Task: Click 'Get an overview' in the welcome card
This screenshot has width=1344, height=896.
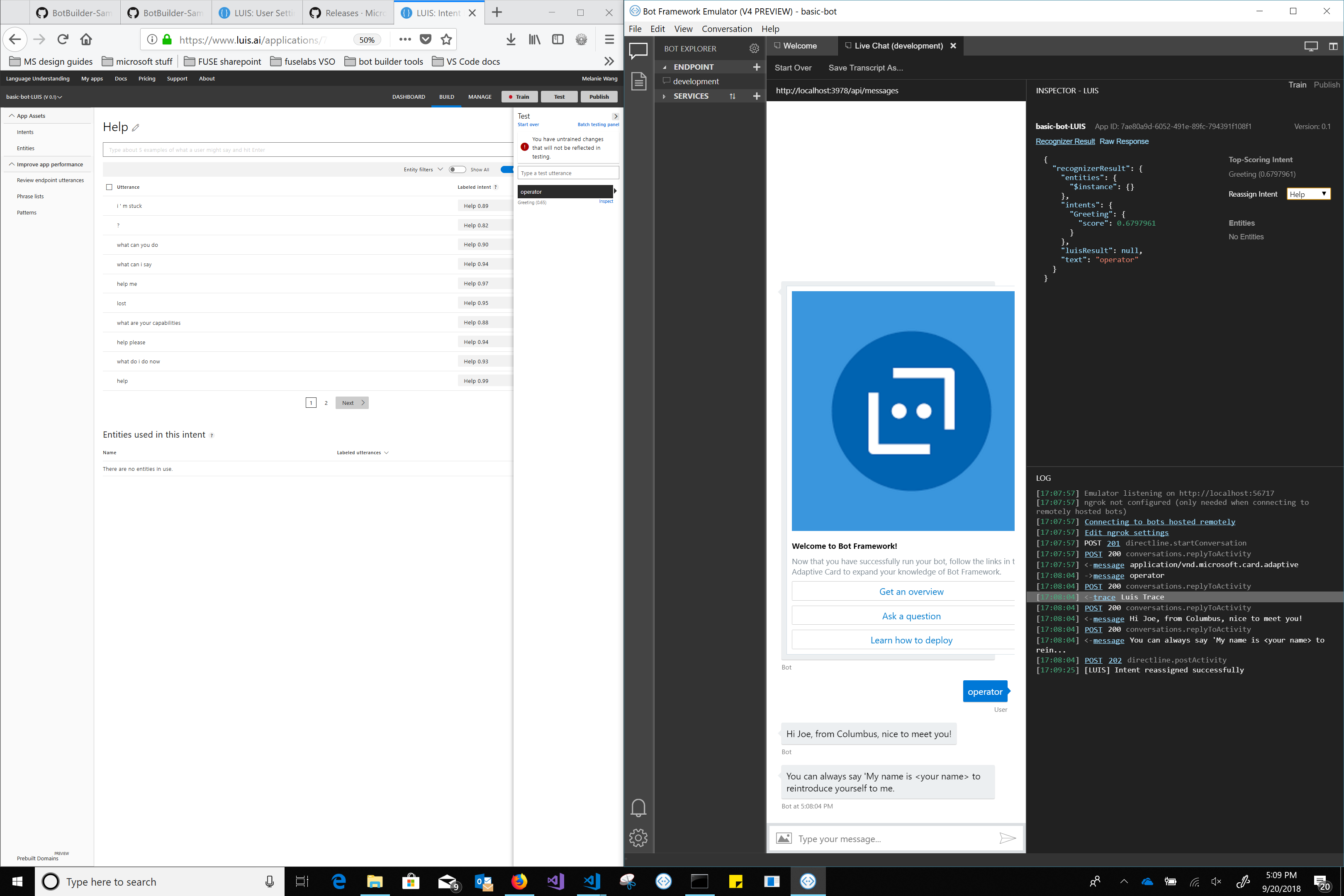Action: click(x=911, y=592)
